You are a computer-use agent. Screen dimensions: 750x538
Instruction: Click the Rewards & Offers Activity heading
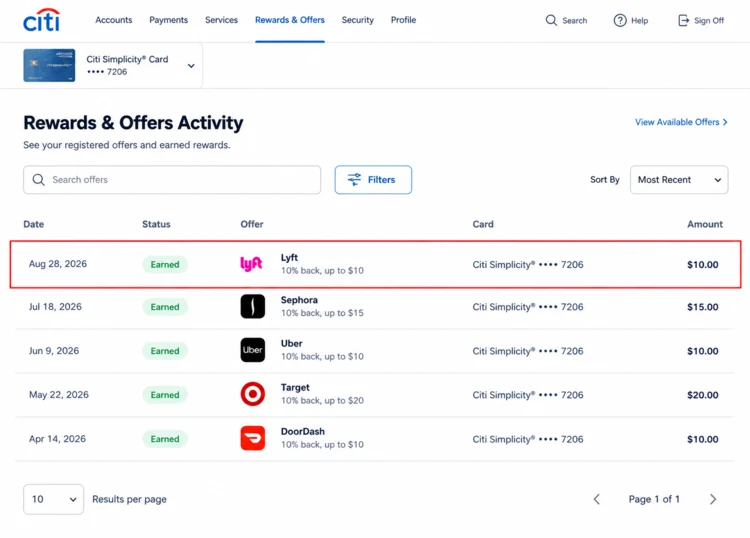tap(133, 123)
